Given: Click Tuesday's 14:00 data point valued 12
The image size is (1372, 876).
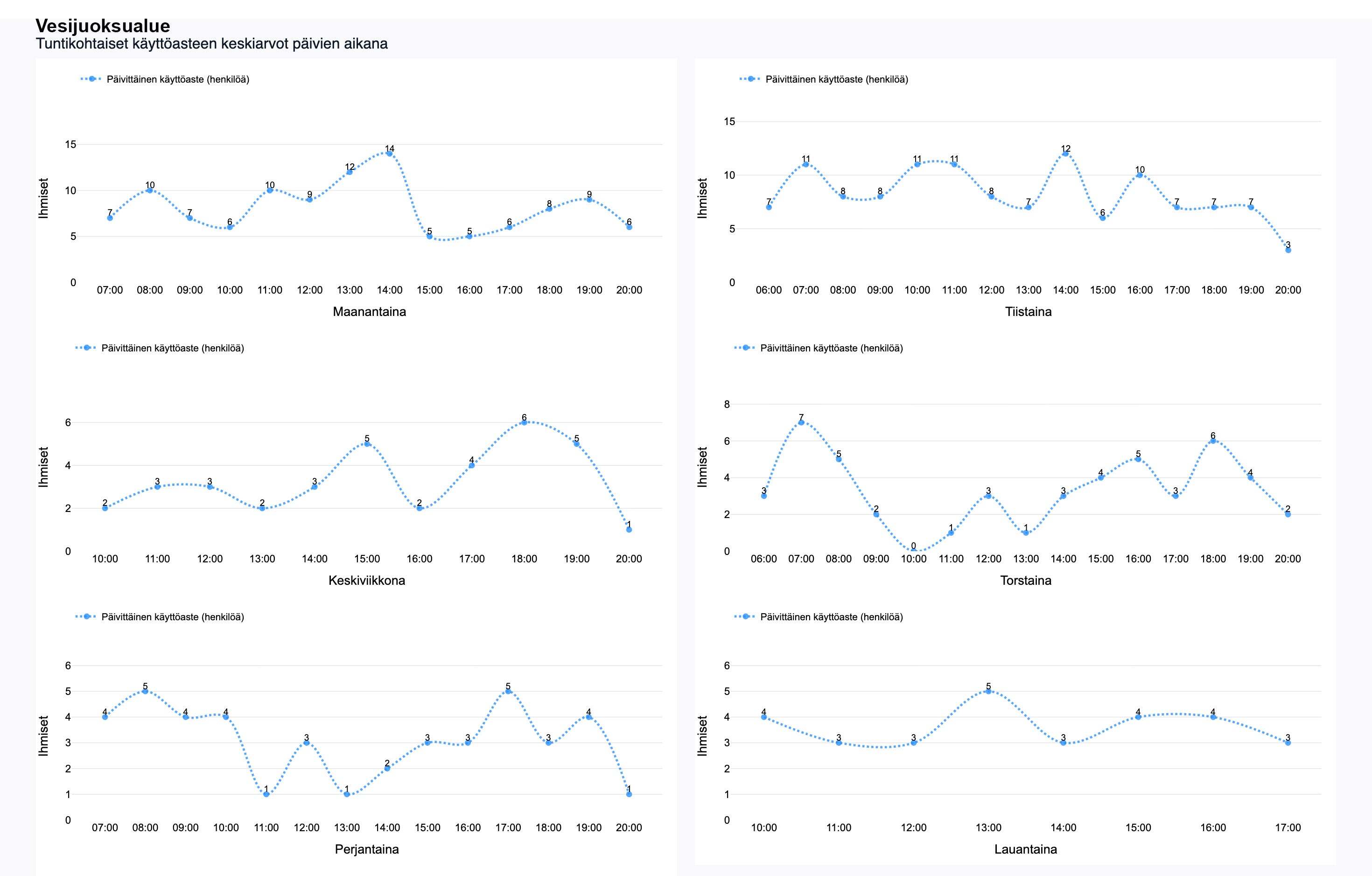Looking at the screenshot, I should [1065, 154].
